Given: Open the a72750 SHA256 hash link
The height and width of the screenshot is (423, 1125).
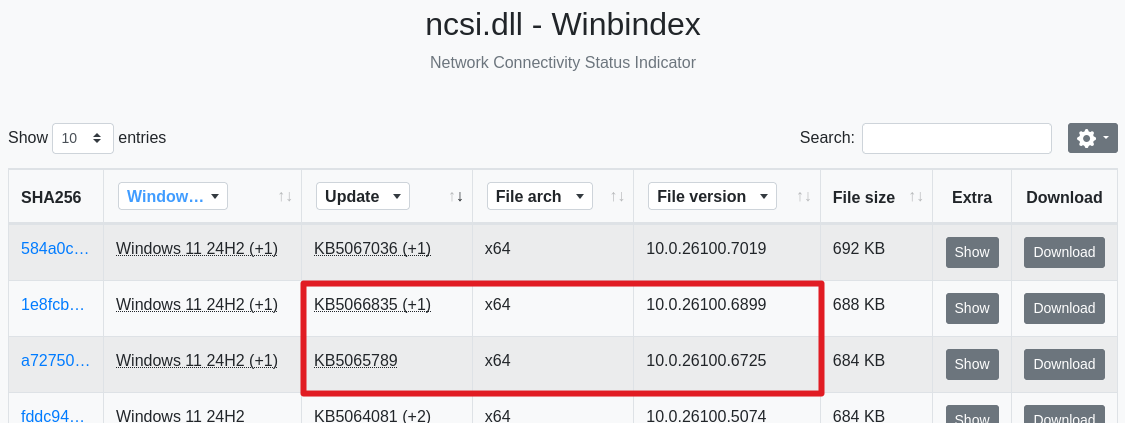Looking at the screenshot, I should 55,360.
